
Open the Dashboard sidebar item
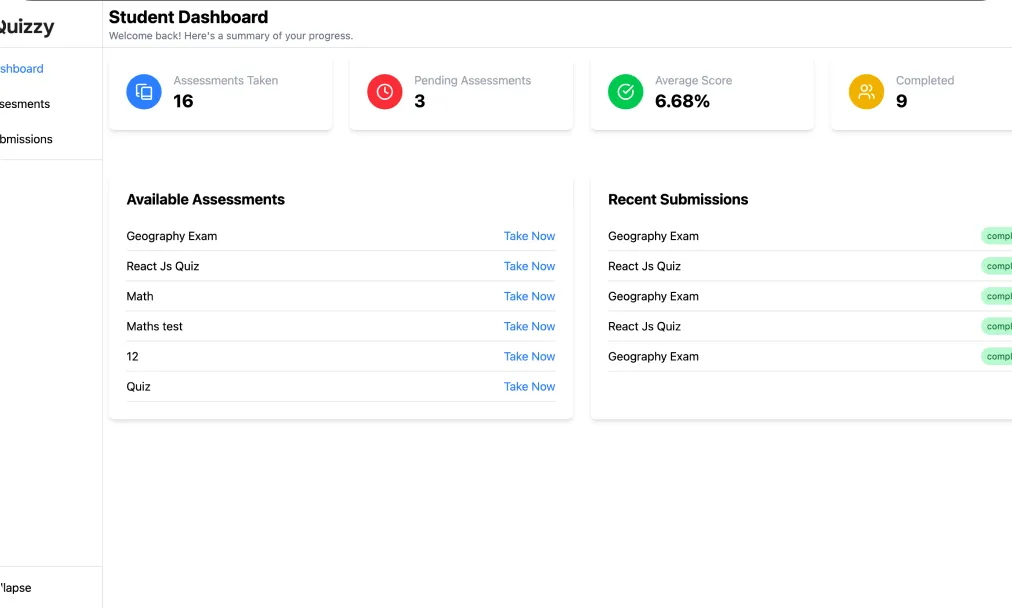[21, 68]
